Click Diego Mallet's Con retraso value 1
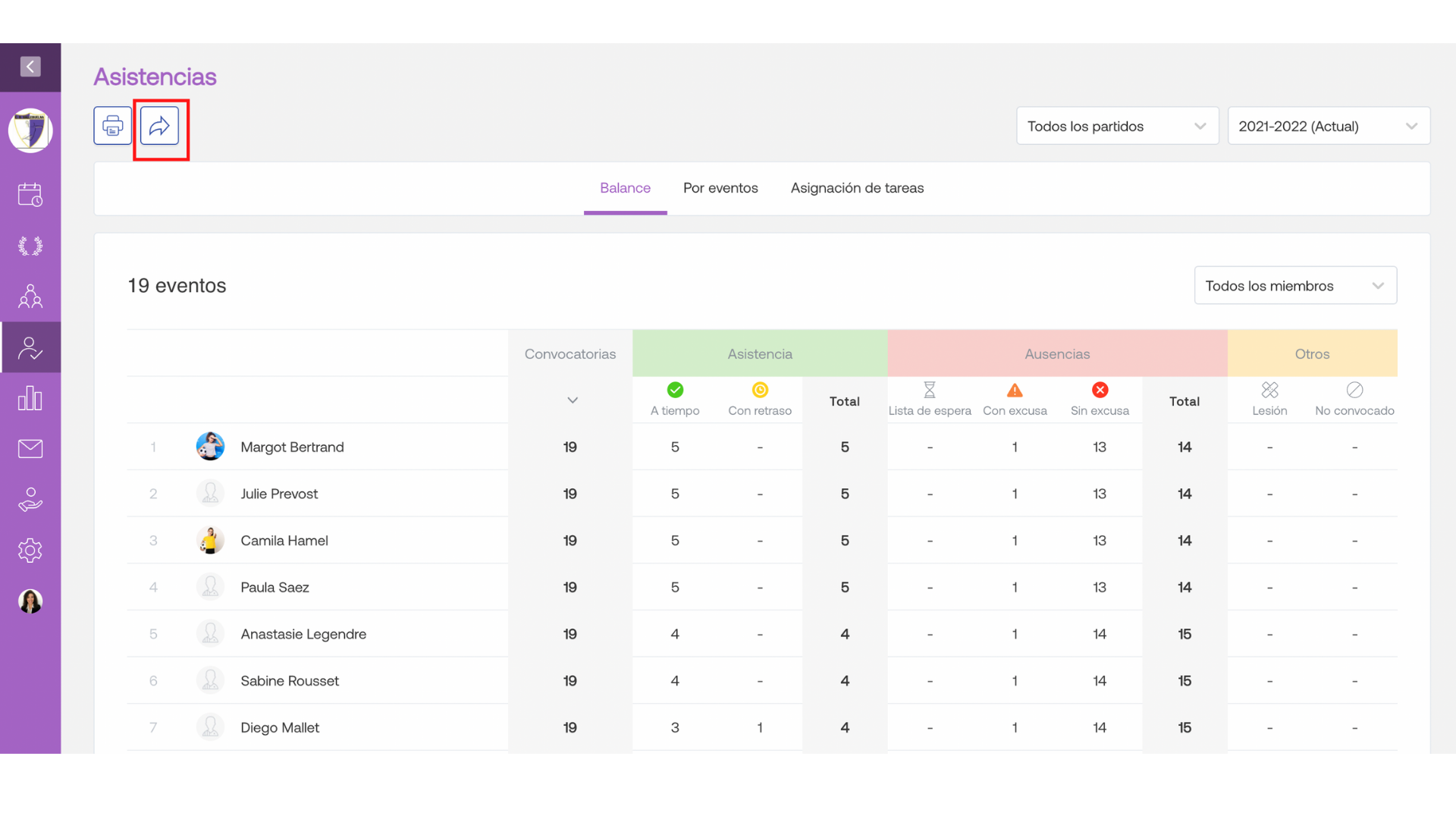The image size is (1456, 819). click(x=760, y=728)
